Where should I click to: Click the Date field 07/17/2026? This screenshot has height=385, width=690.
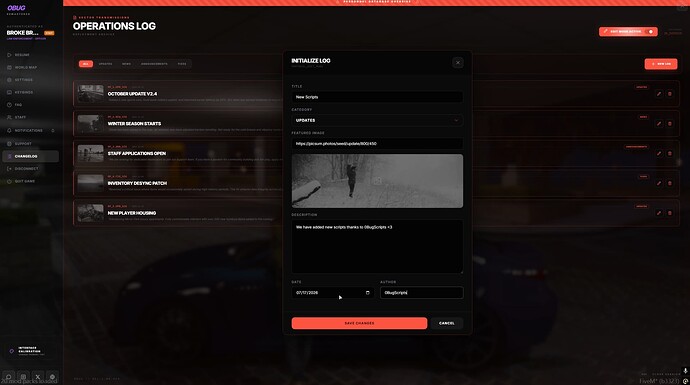pos(333,293)
